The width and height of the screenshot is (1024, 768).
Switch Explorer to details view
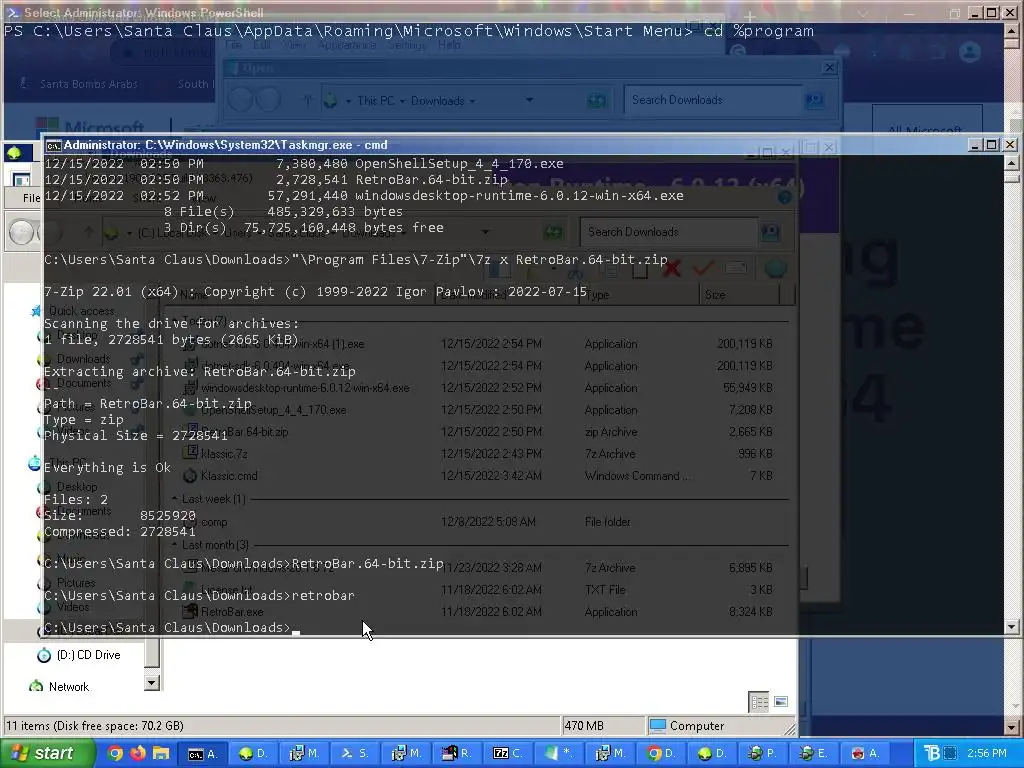click(759, 701)
